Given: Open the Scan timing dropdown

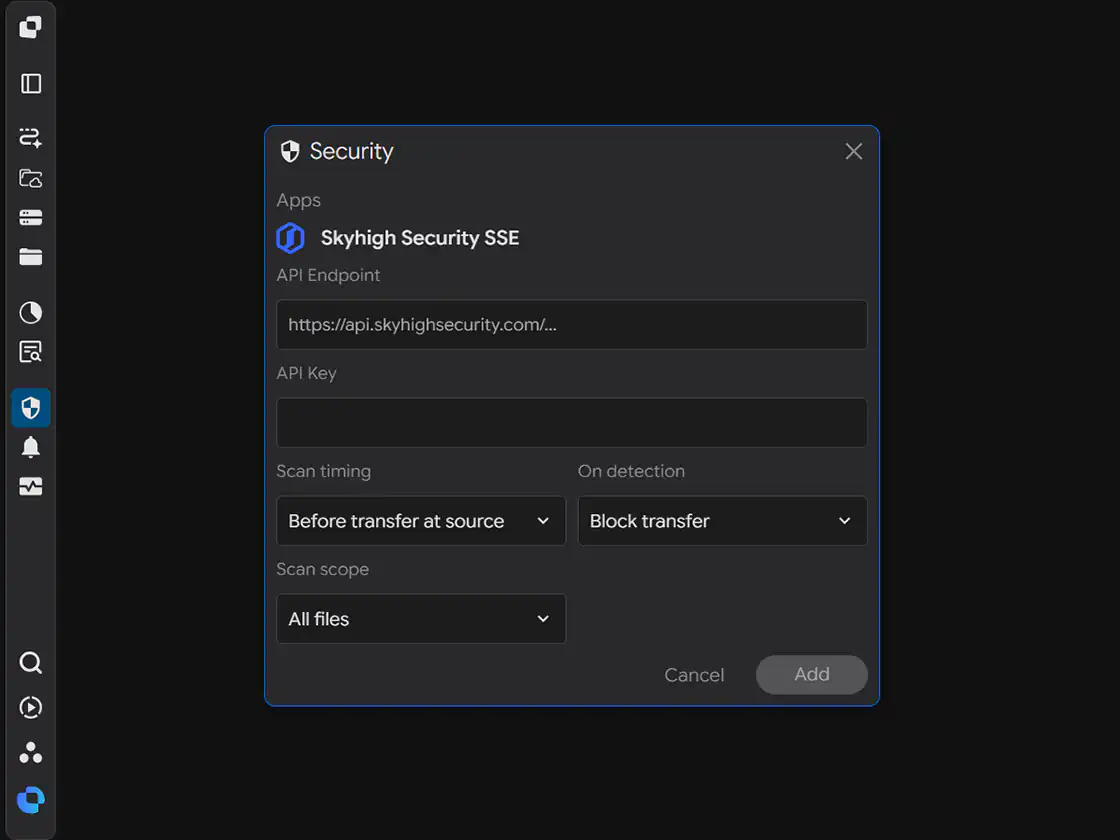Looking at the screenshot, I should pyautogui.click(x=421, y=521).
